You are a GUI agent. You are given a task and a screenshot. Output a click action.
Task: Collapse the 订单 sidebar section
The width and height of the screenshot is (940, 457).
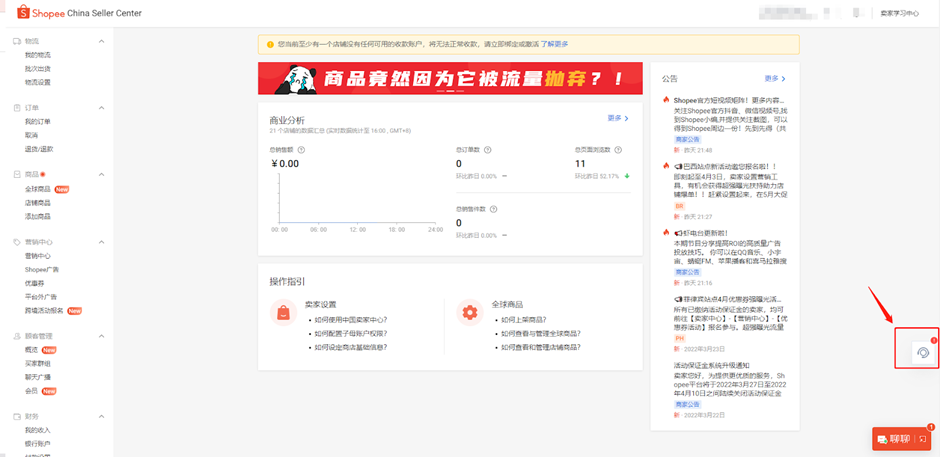pos(101,108)
